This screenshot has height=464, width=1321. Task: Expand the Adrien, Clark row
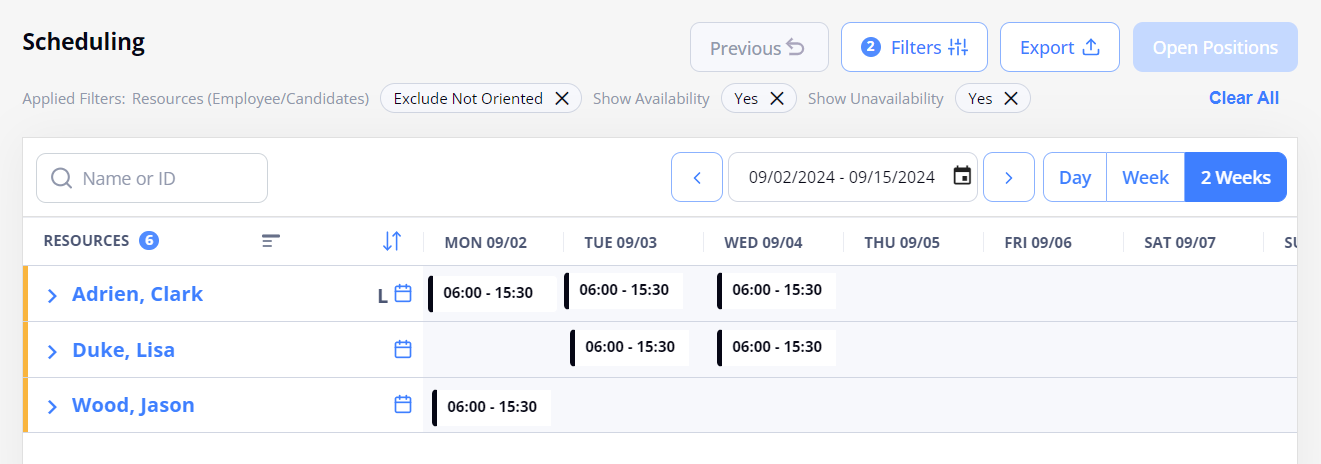point(53,295)
